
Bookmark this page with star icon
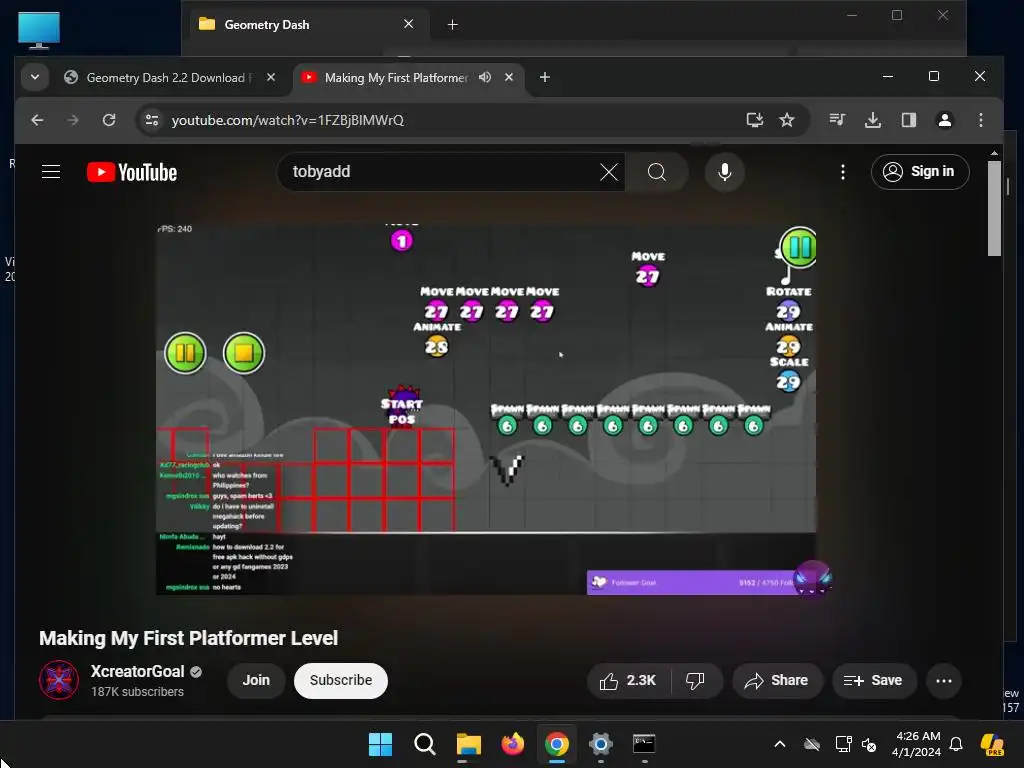coord(787,120)
